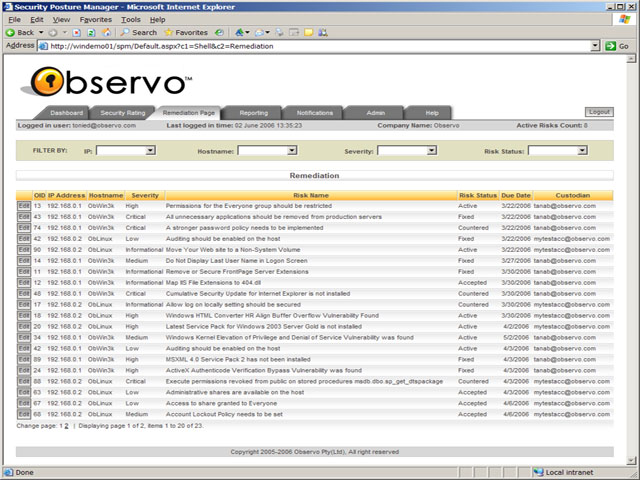Click the Forward arrow toolbar icon
The width and height of the screenshot is (640, 480).
point(53,33)
